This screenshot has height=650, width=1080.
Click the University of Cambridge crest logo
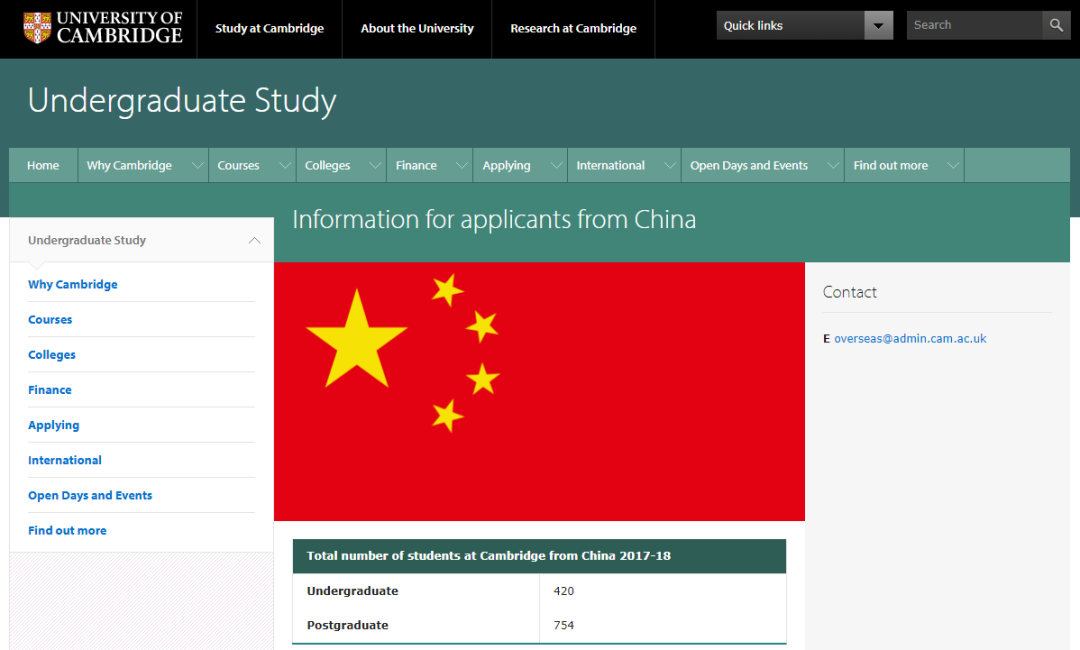(x=37, y=28)
